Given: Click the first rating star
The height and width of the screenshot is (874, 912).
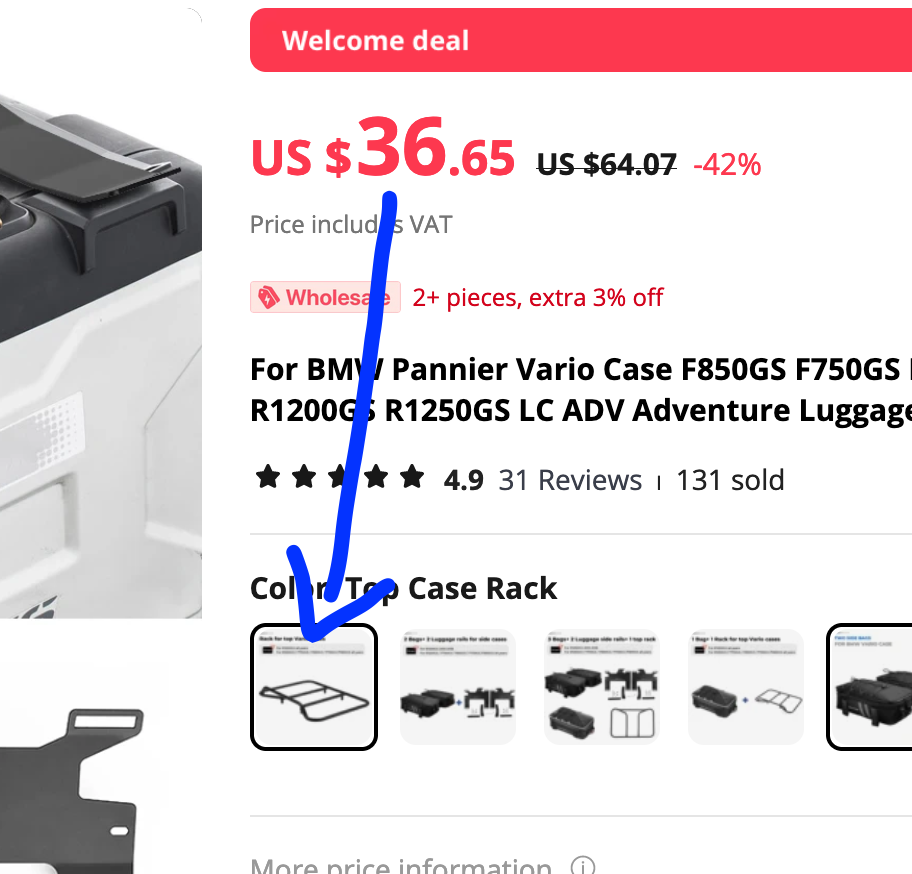Looking at the screenshot, I should click(268, 477).
